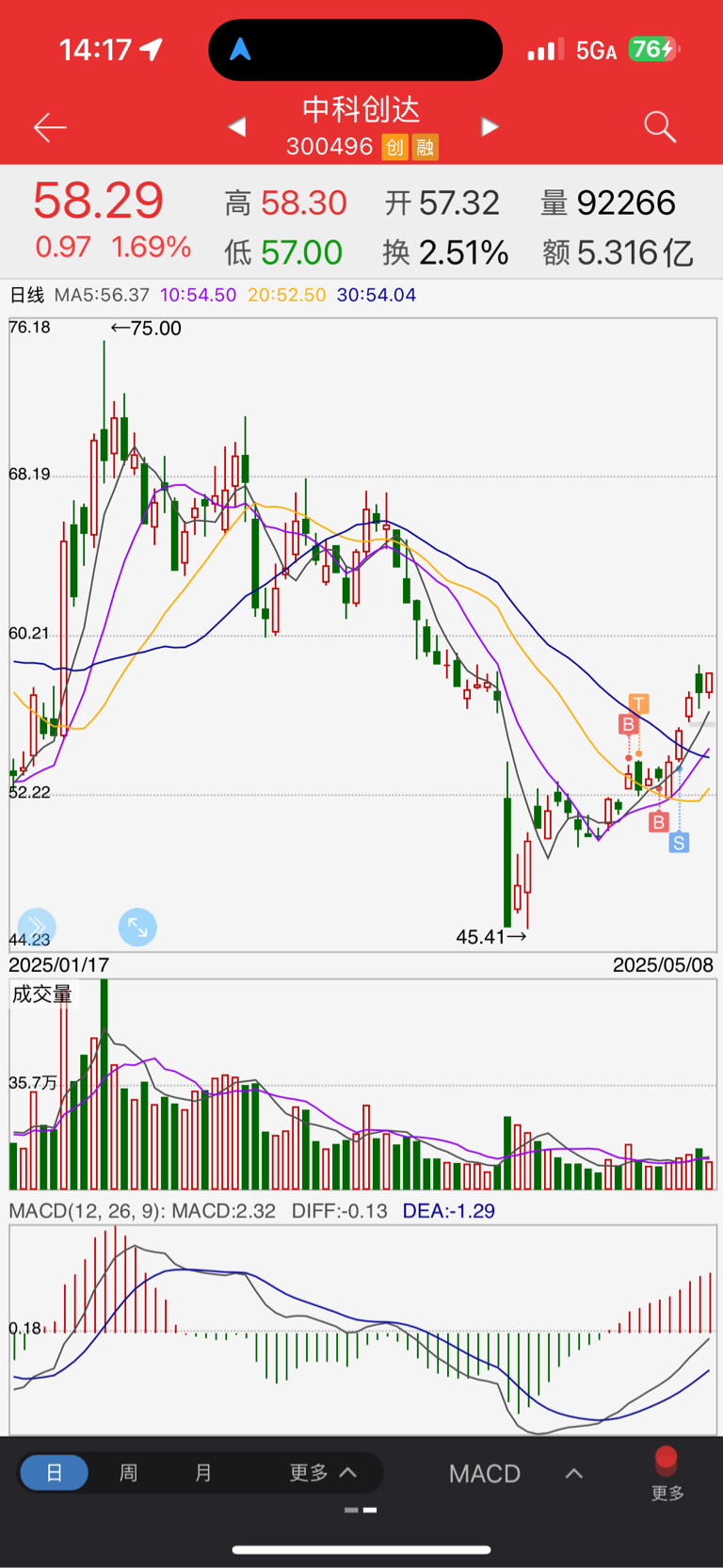Image resolution: width=723 pixels, height=1568 pixels.
Task: Tap the blue 30:54.04 MA legend
Action: click(377, 295)
